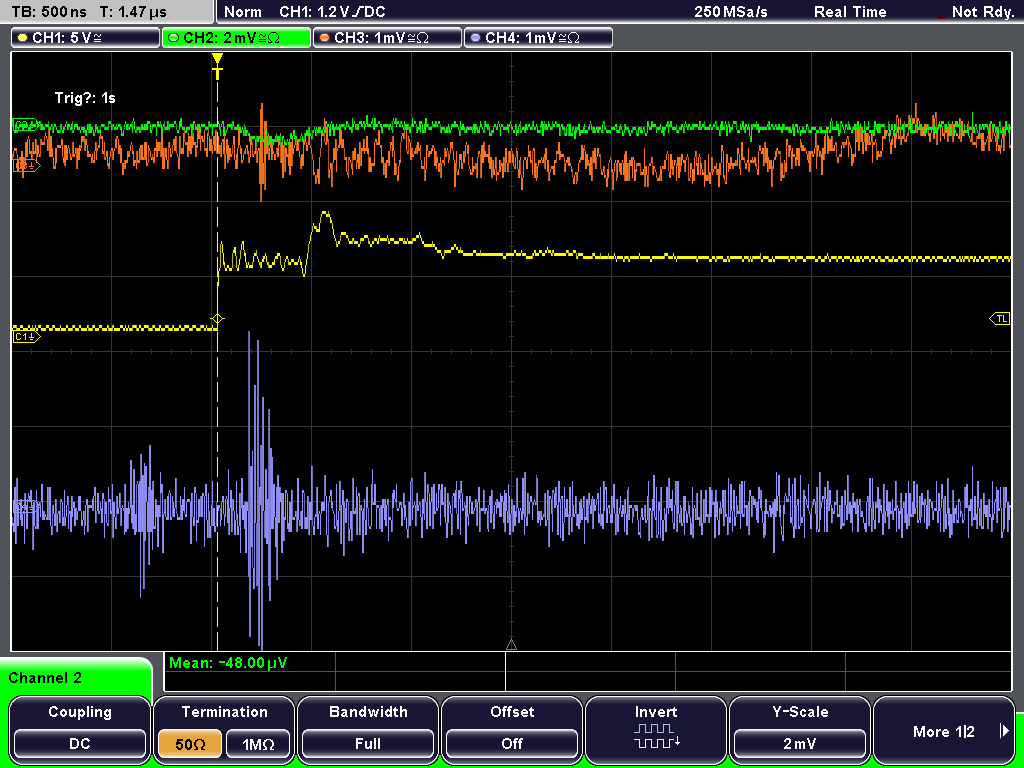Open the Y-Scale 2 mV setting

(799, 729)
